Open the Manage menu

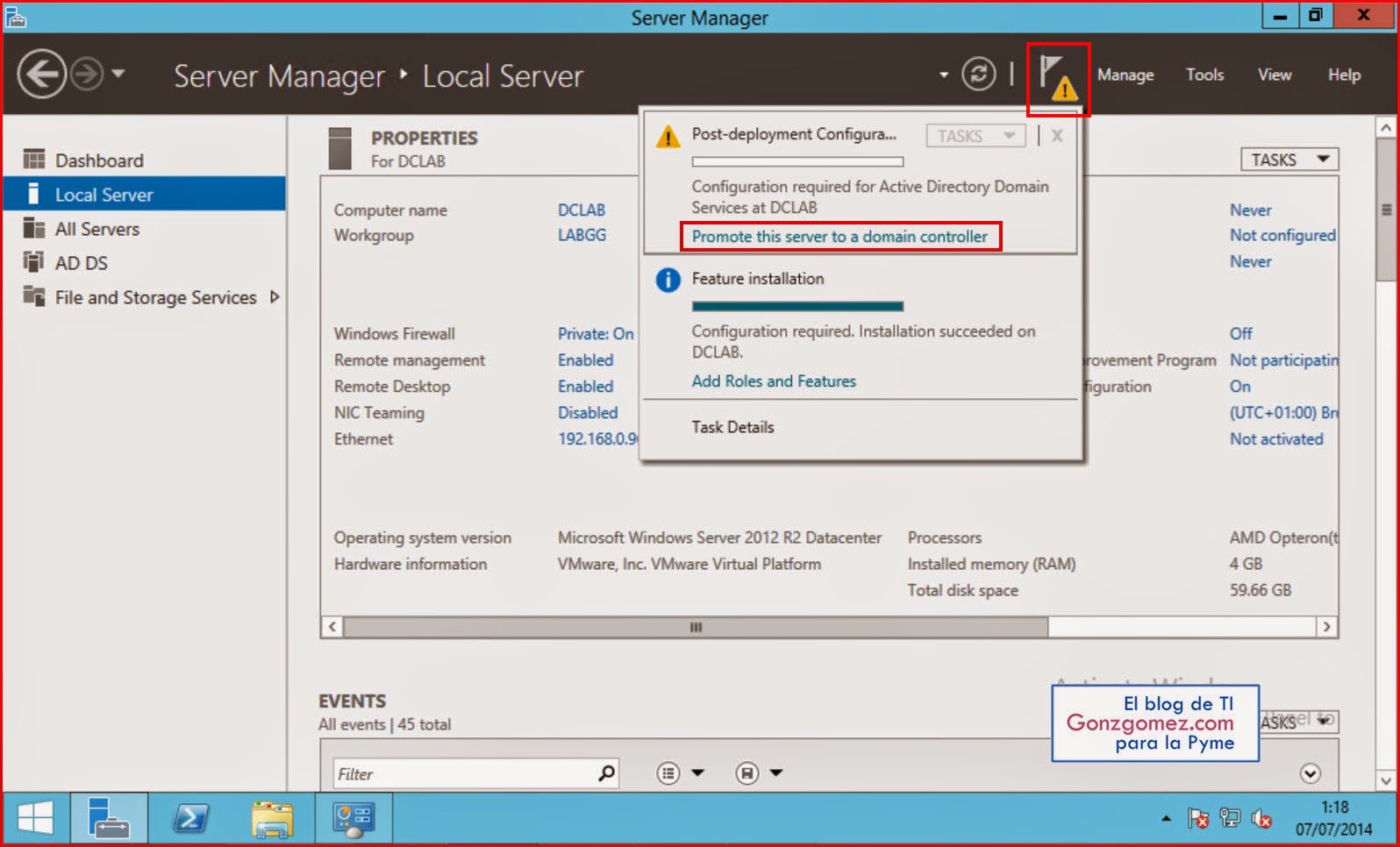[1125, 75]
